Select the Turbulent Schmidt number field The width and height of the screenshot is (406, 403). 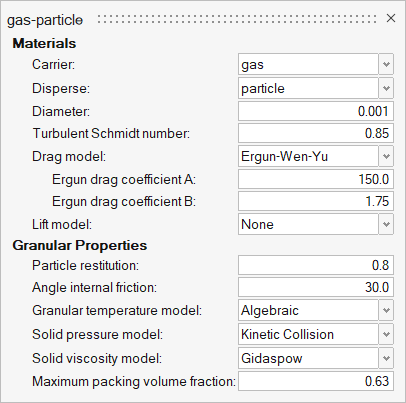(316, 133)
